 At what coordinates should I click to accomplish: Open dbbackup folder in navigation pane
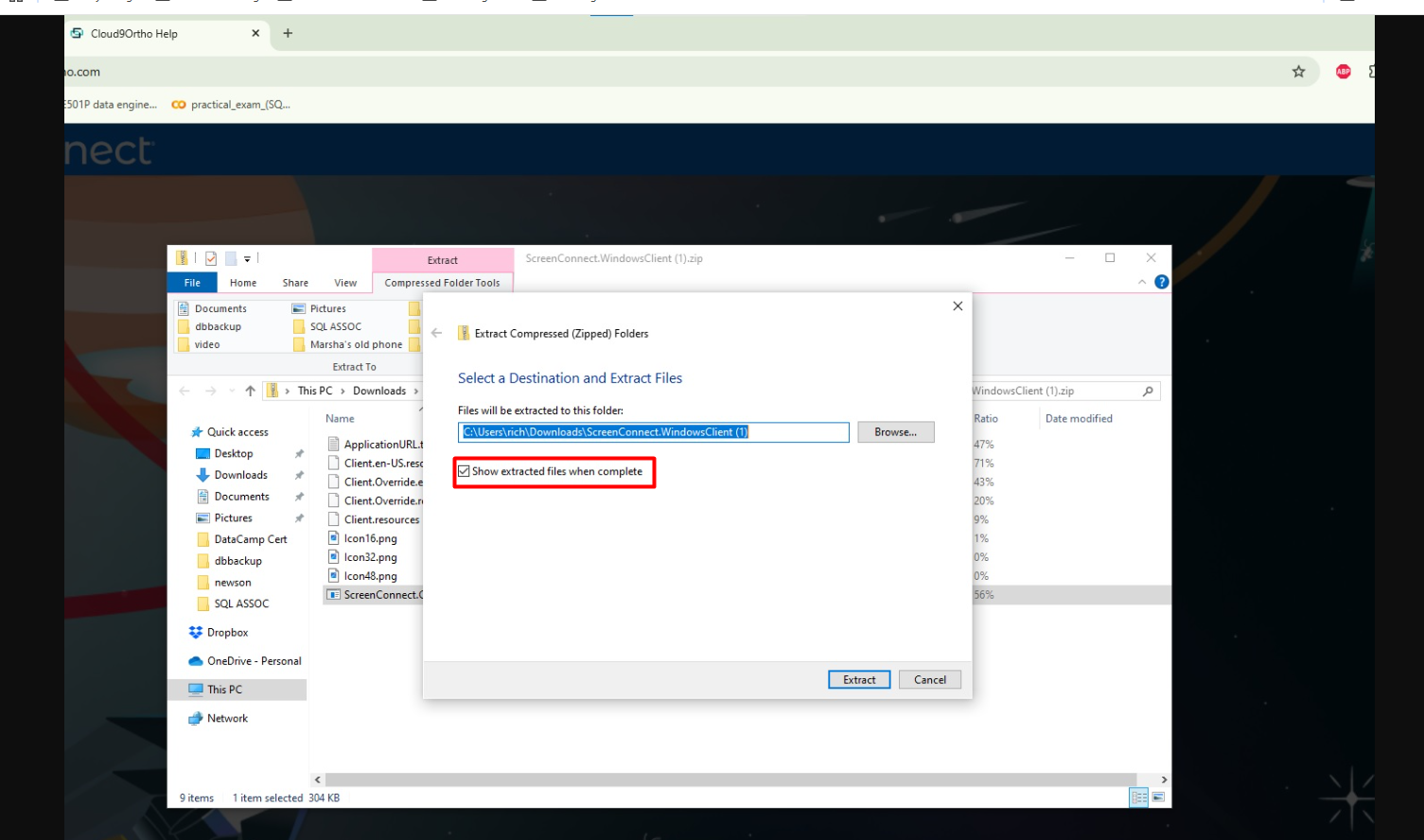click(x=237, y=561)
